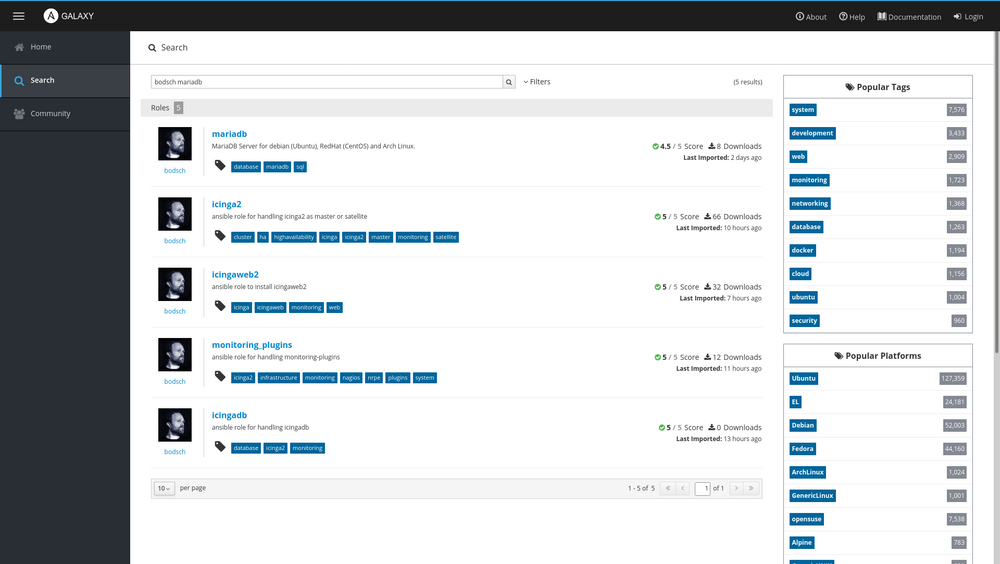
Task: Go to next page of results
Action: (736, 488)
